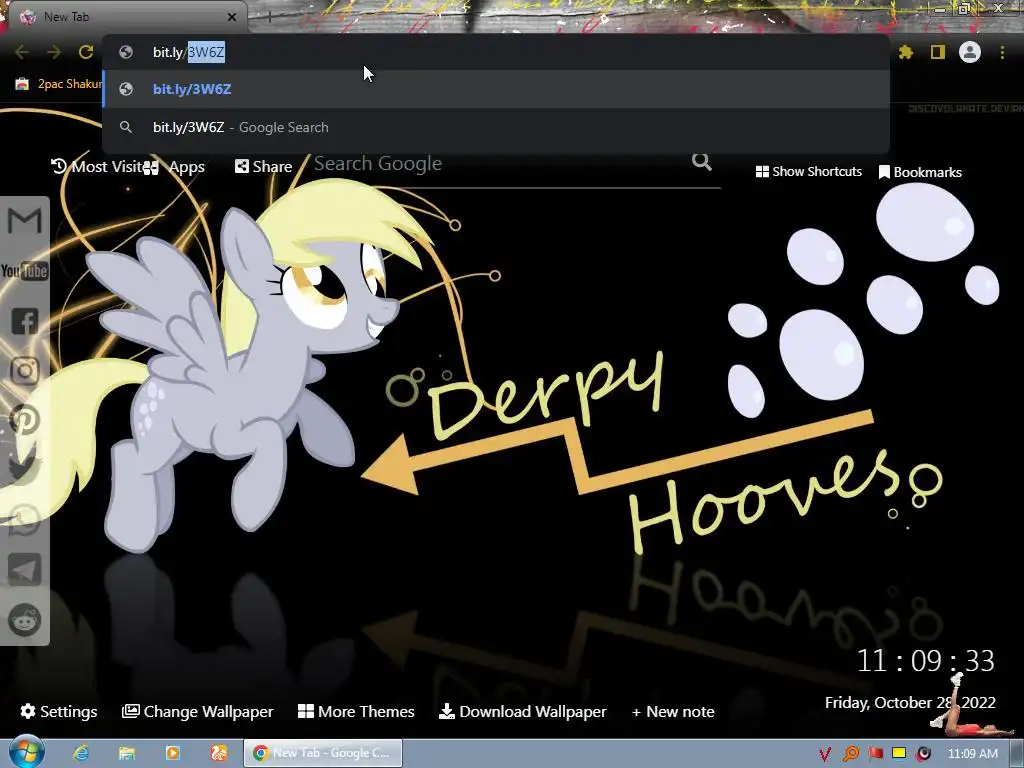
Task: Select the bit.ly/3W6Z URL suggestion
Action: (496, 89)
